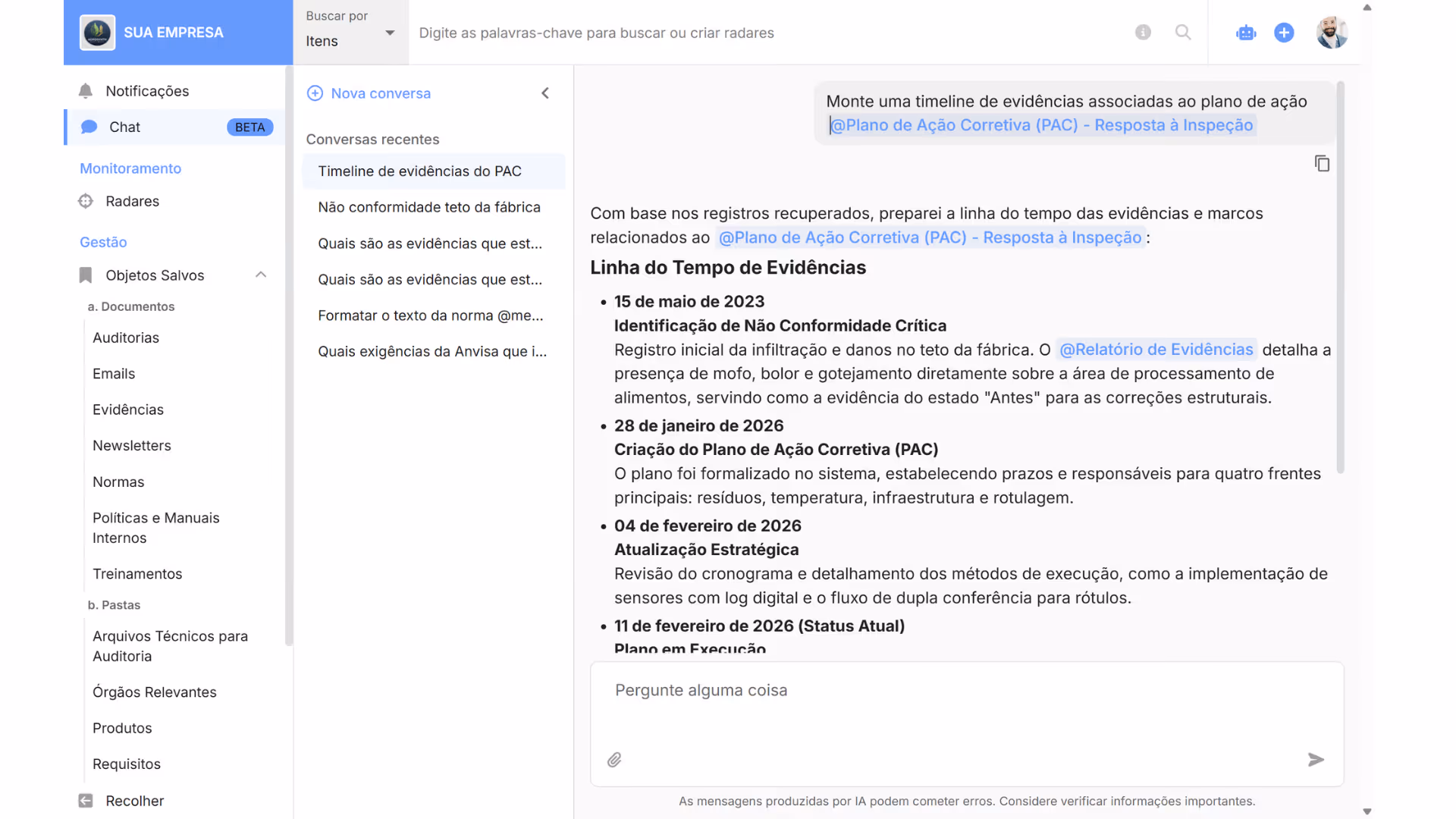1456x819 pixels.
Task: Click the blue plus add icon
Action: point(1284,33)
